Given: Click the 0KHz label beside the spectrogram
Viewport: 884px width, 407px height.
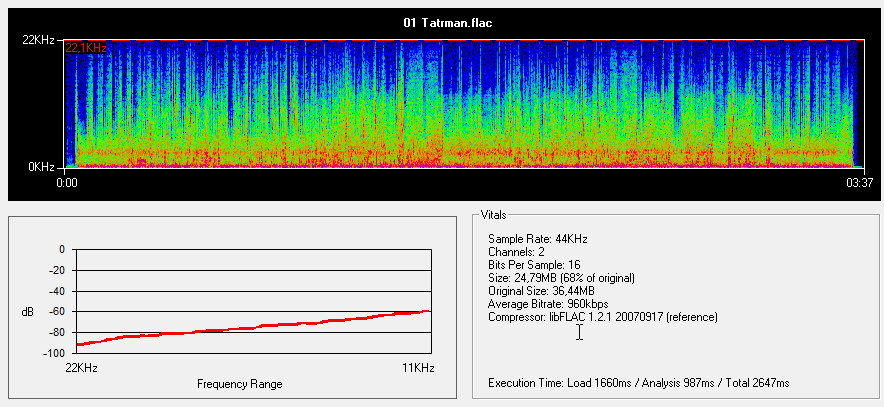Looking at the screenshot, I should [x=42, y=166].
